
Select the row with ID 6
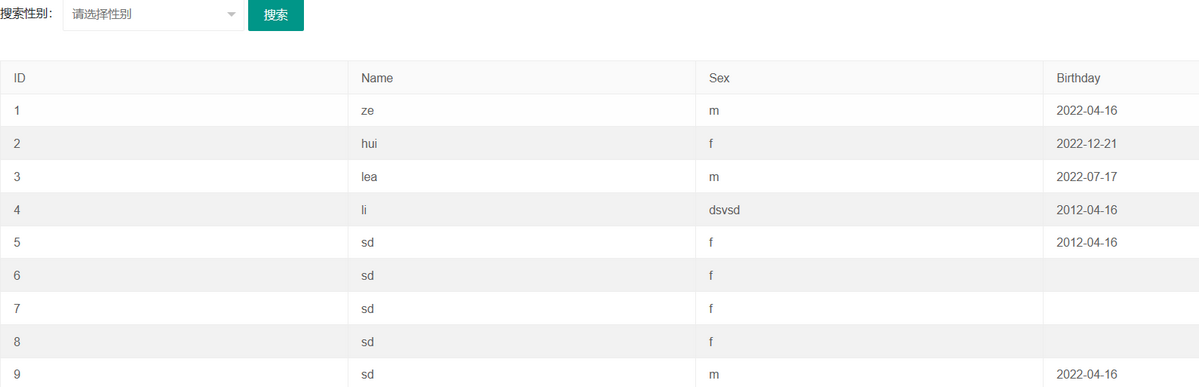(600, 275)
